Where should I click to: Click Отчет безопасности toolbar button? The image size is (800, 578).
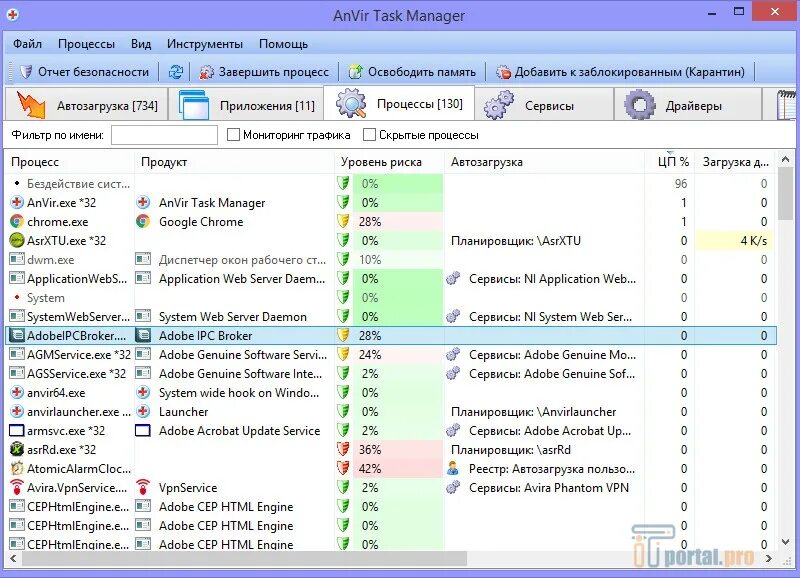84,72
